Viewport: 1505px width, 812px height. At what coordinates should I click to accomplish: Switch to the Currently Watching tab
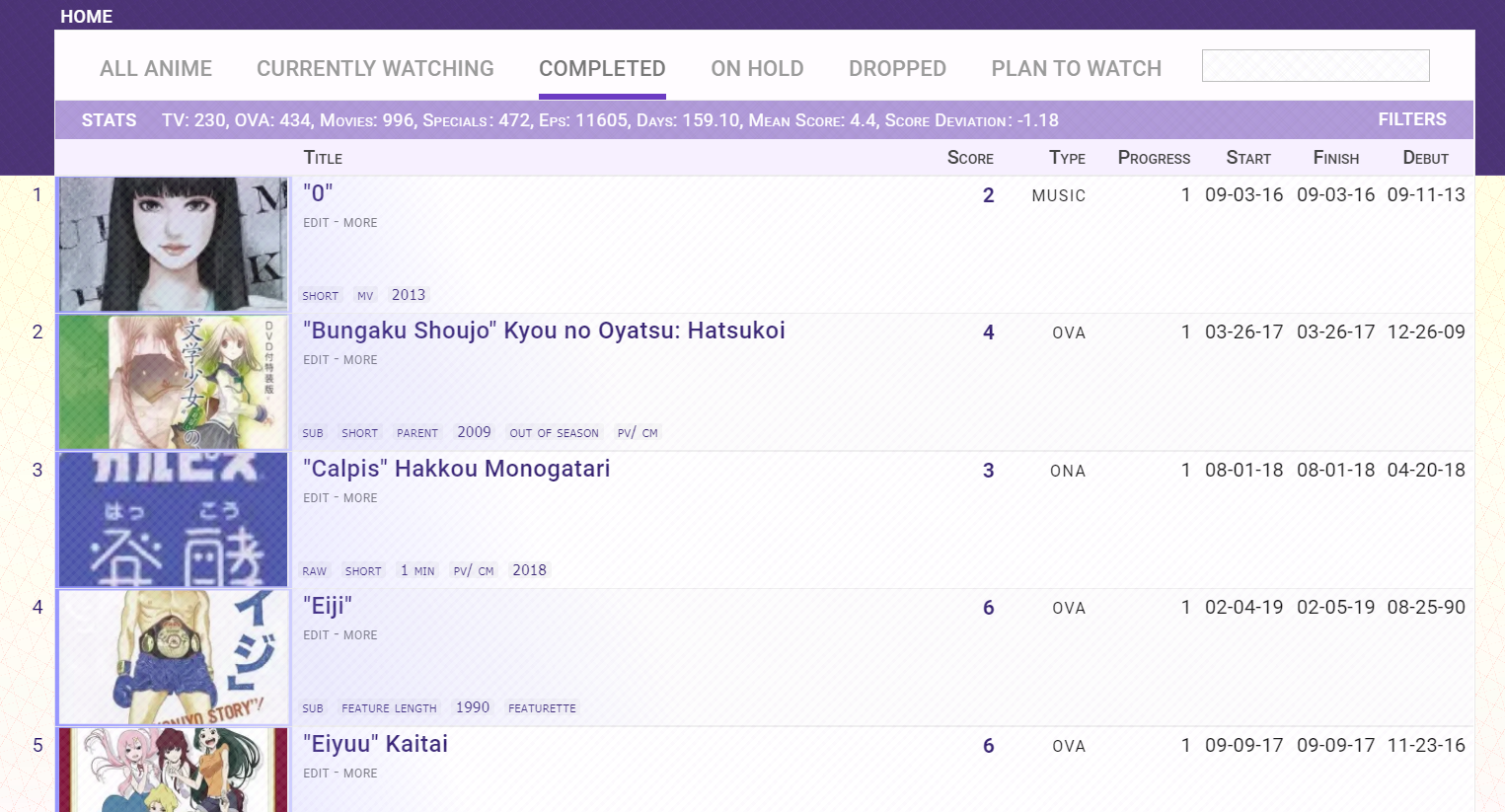tap(375, 68)
